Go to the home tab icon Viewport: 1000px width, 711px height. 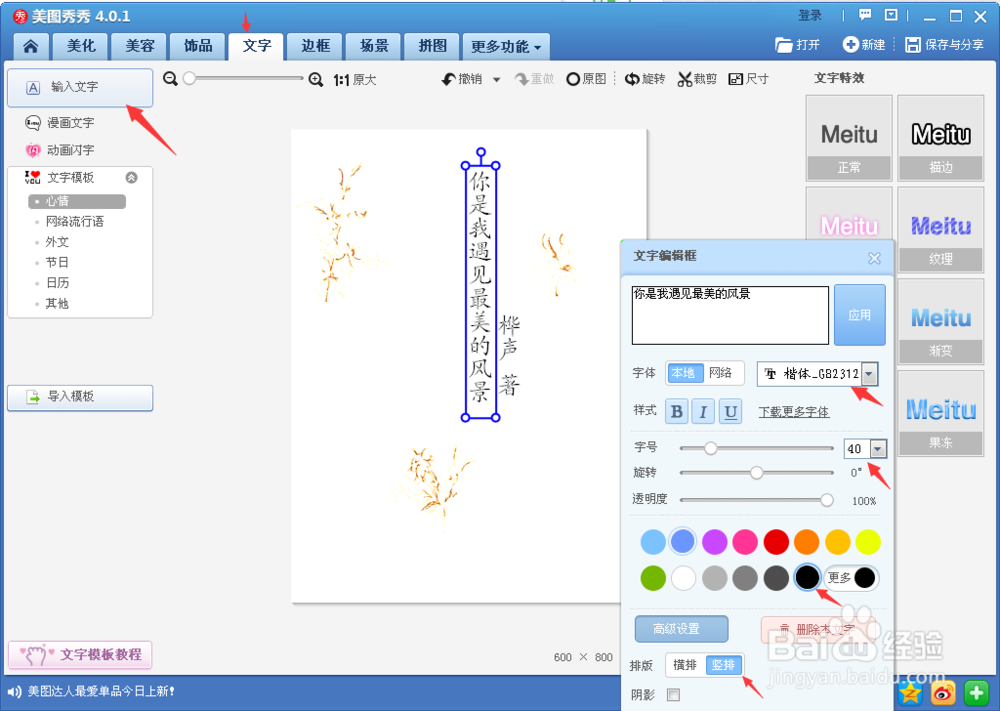coord(31,46)
